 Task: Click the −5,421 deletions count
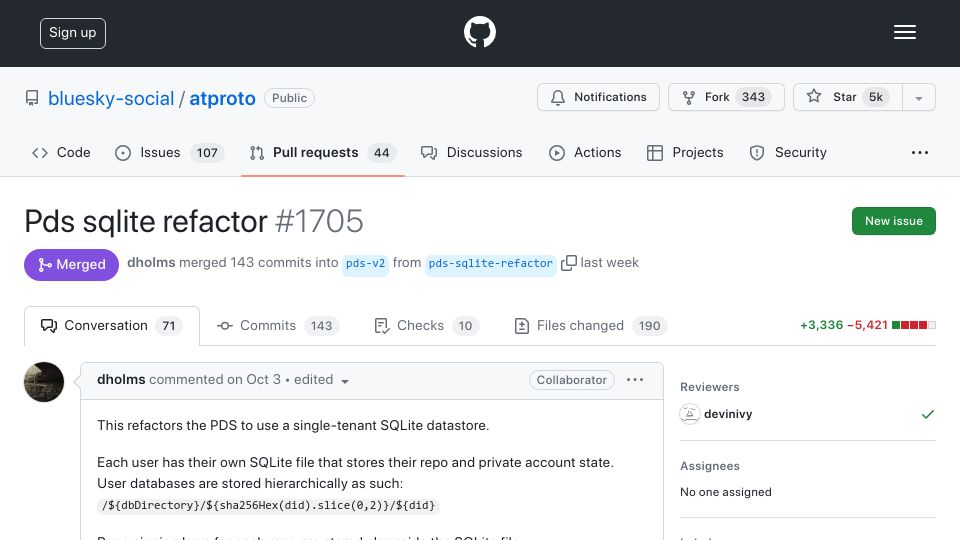coord(868,325)
